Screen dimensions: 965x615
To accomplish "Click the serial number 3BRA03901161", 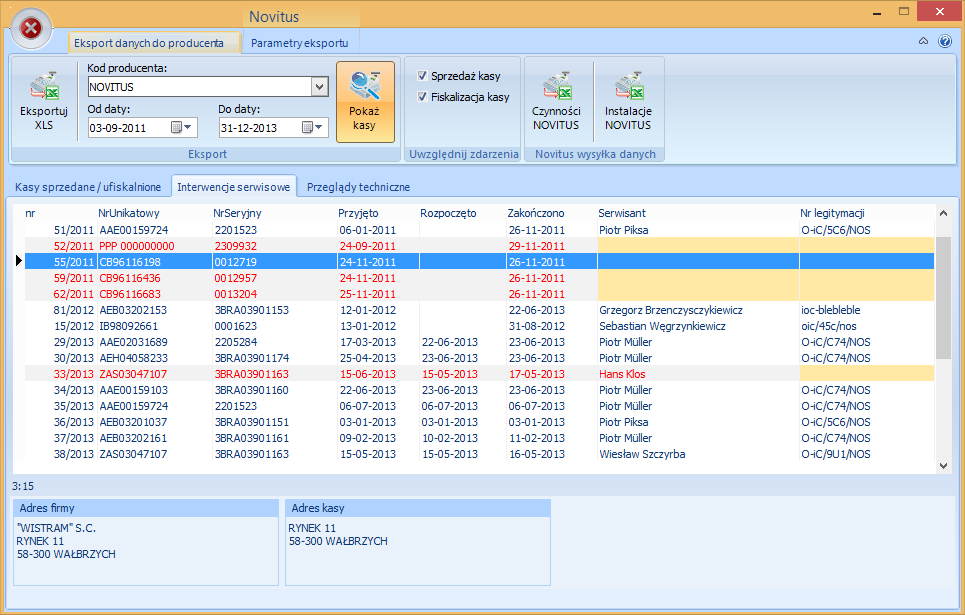I will tap(251, 438).
